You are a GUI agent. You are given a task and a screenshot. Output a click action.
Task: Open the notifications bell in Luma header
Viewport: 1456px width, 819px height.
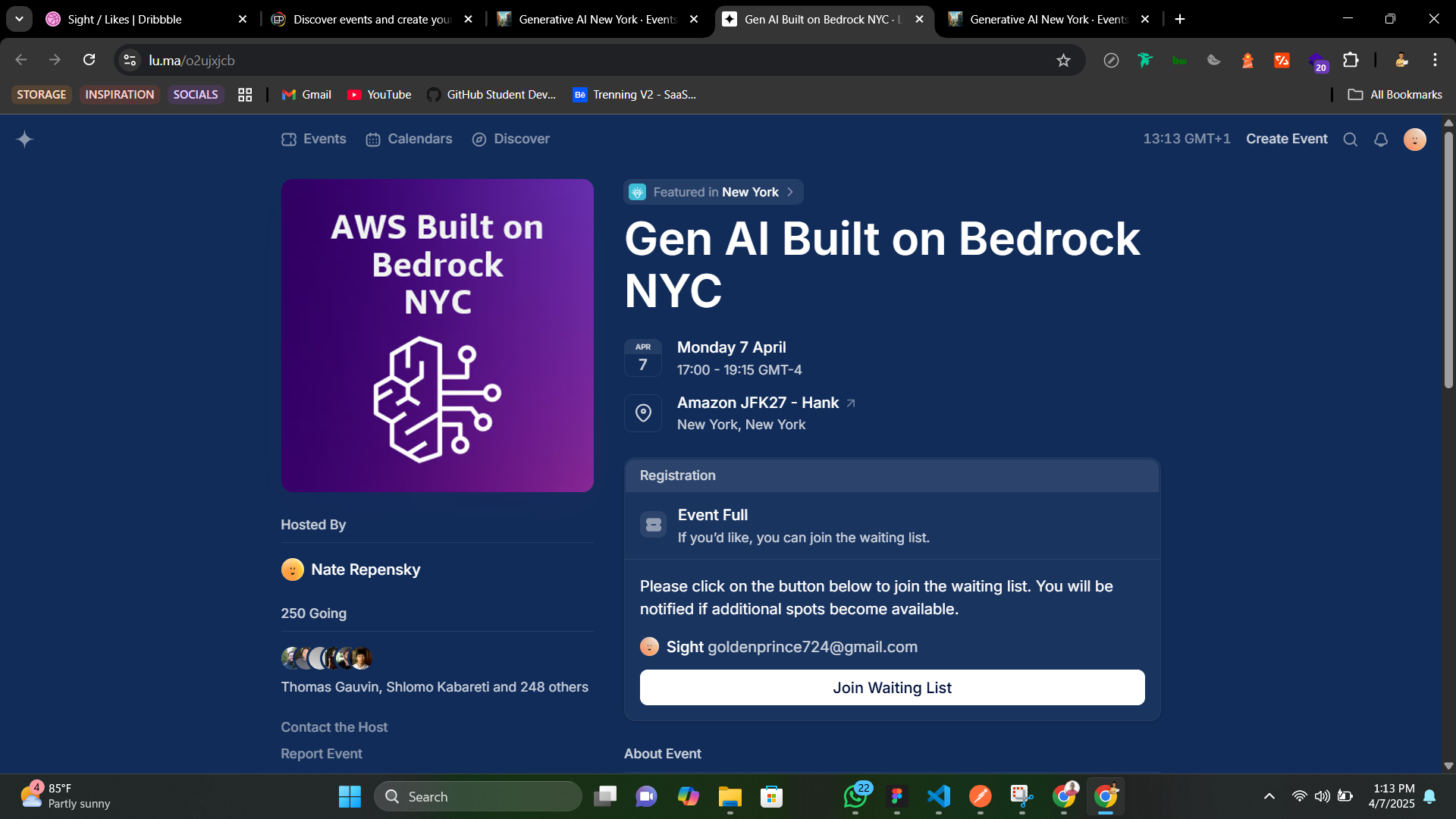tap(1381, 140)
